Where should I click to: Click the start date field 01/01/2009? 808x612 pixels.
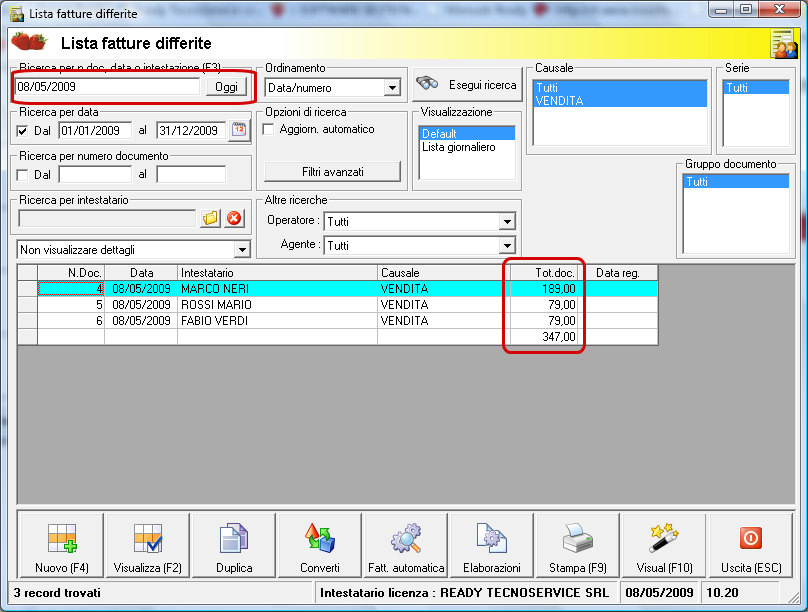[95, 131]
